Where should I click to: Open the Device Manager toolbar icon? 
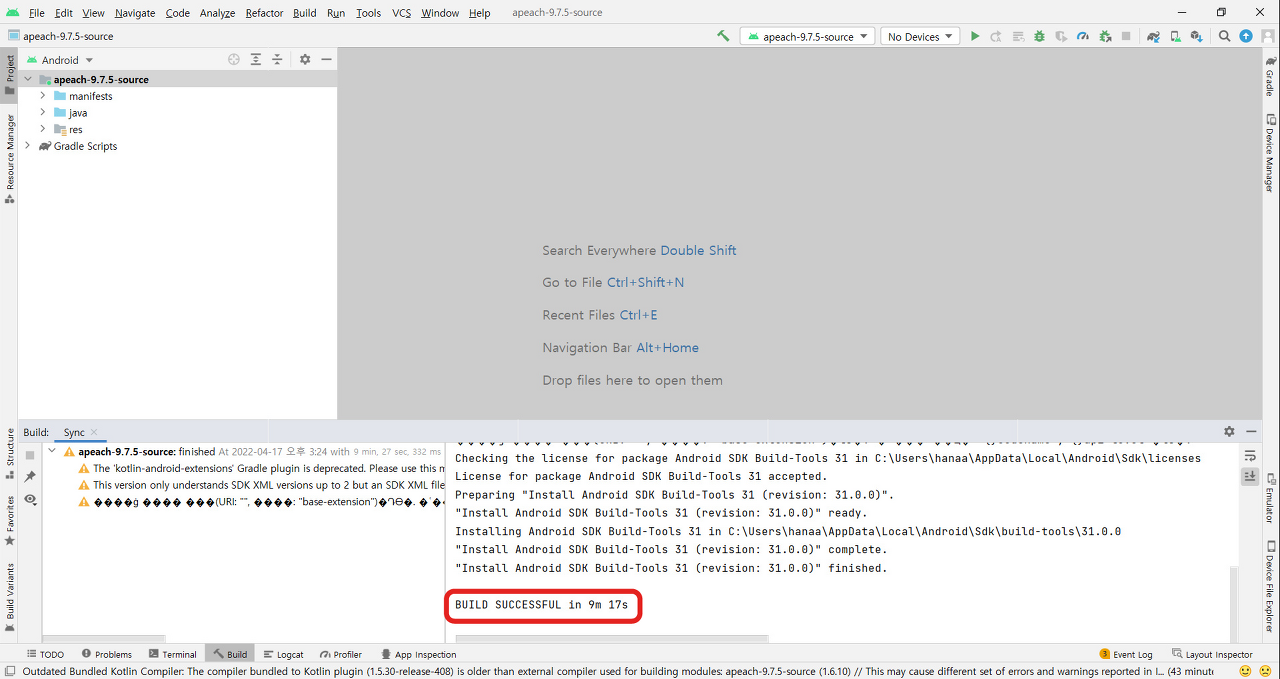(x=1175, y=36)
